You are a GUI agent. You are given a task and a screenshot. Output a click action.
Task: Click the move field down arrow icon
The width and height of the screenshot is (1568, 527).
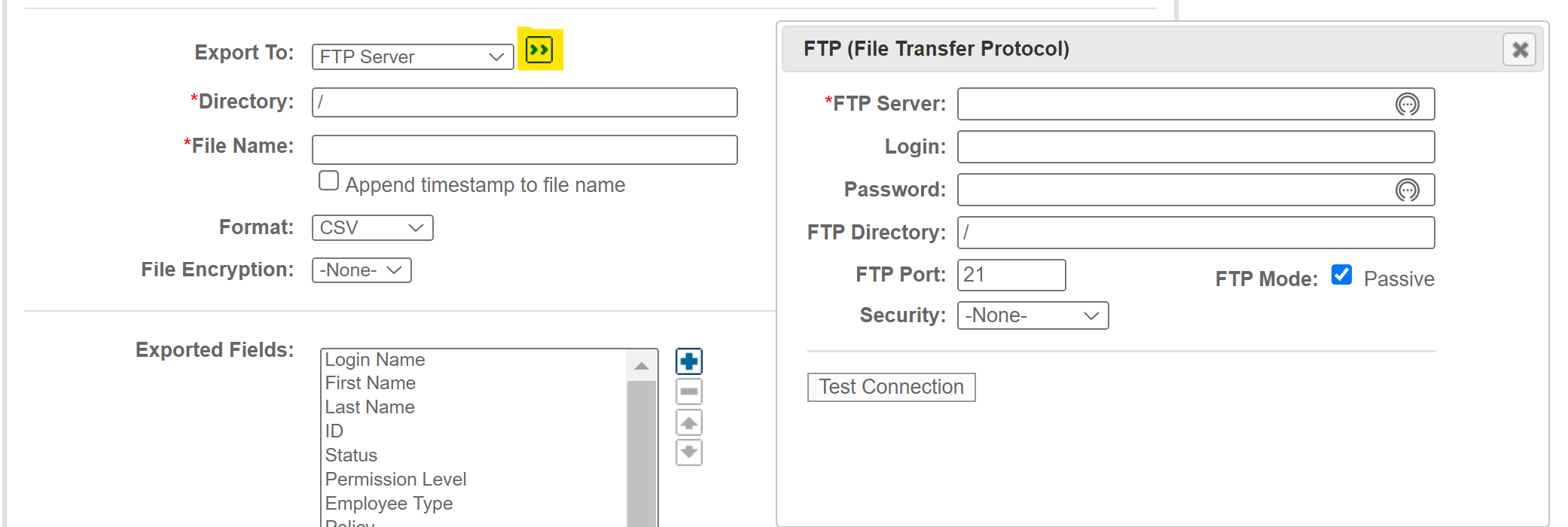[x=688, y=452]
